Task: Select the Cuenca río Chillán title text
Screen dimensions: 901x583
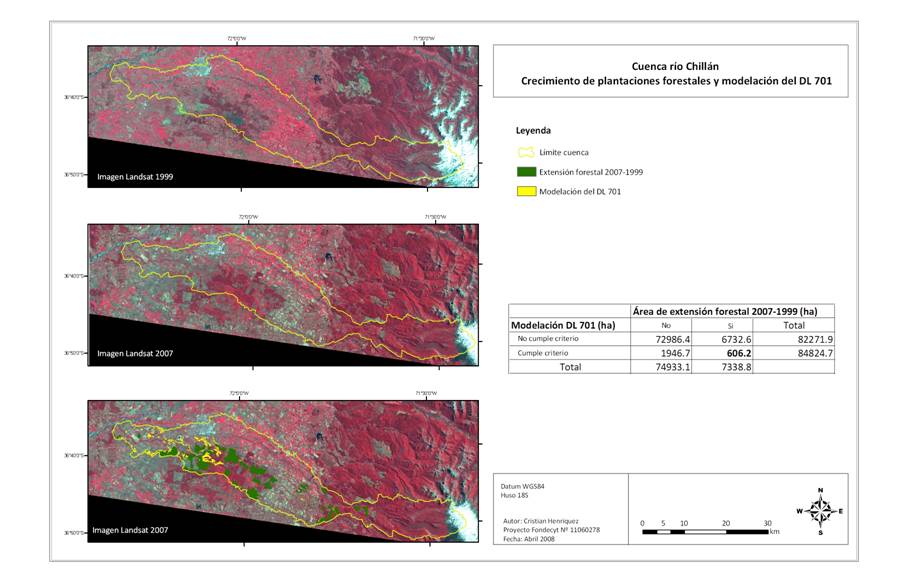Action: 670,62
